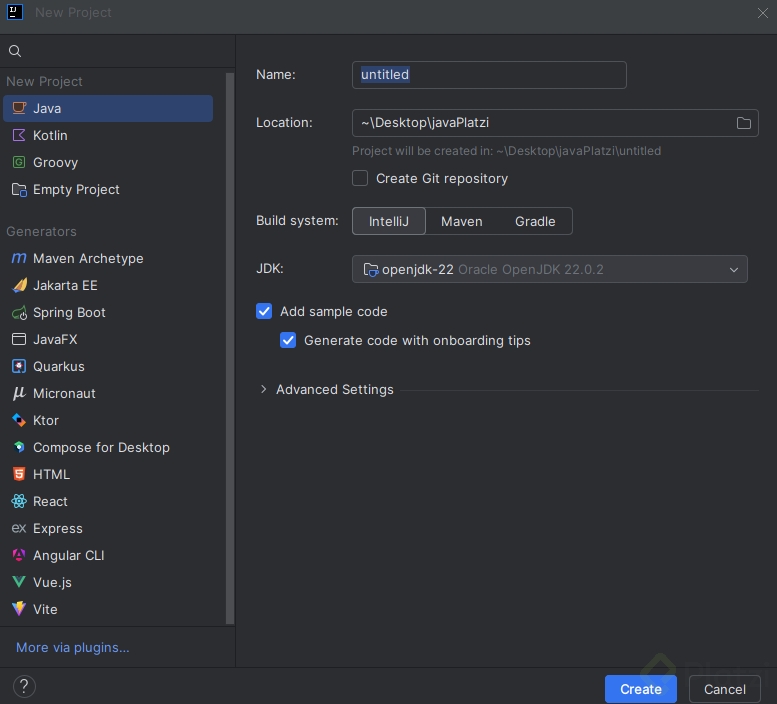Select the Groovy project type icon
777x704 pixels.
(19, 162)
